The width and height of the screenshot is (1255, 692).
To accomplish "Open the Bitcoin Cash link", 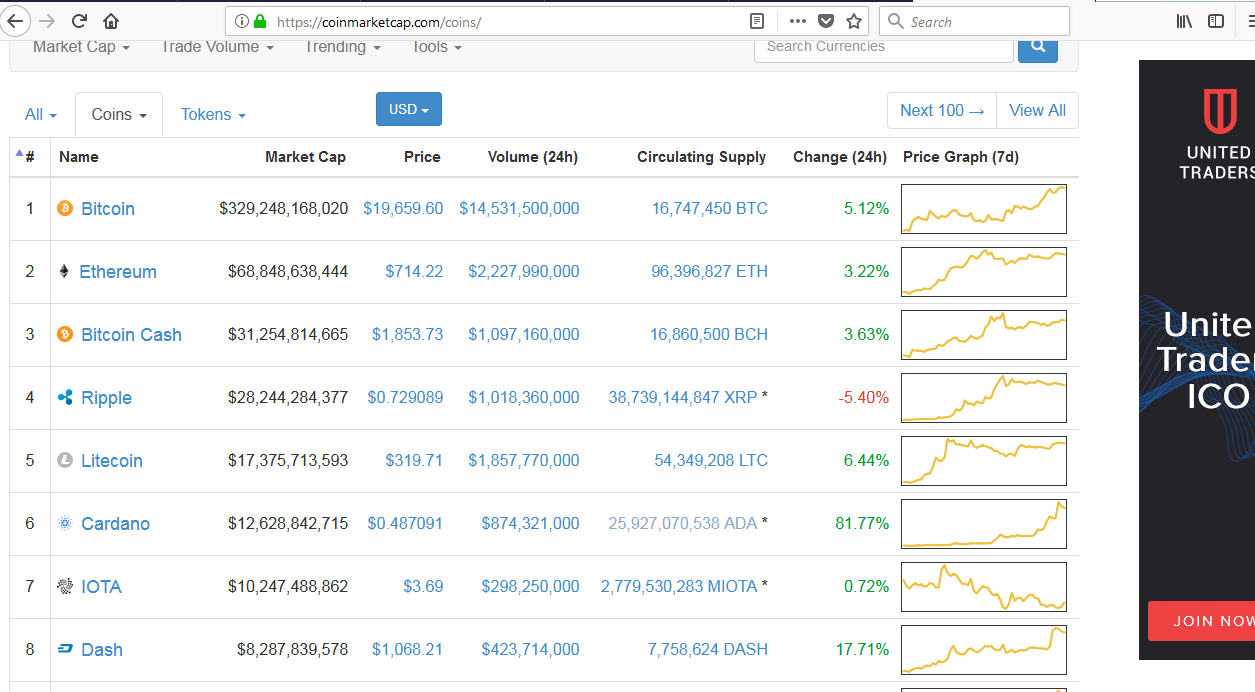I will click(132, 335).
